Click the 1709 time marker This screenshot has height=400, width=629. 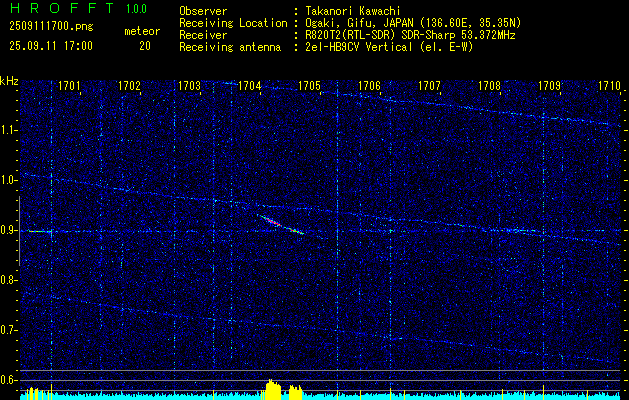(549, 86)
